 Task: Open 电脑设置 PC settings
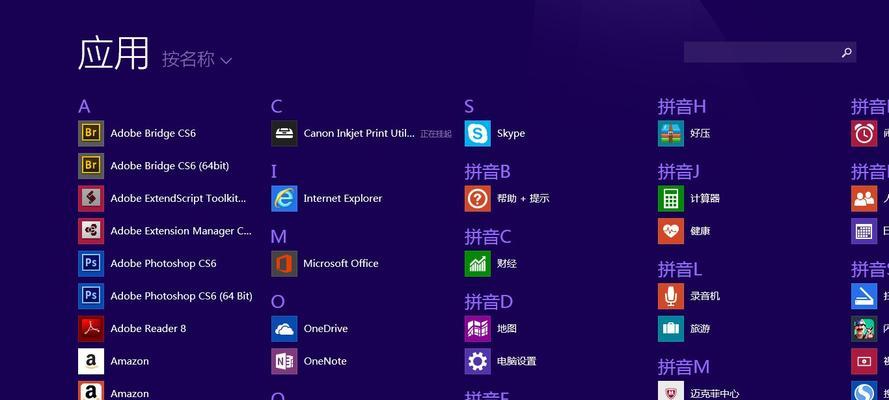pyautogui.click(x=500, y=361)
